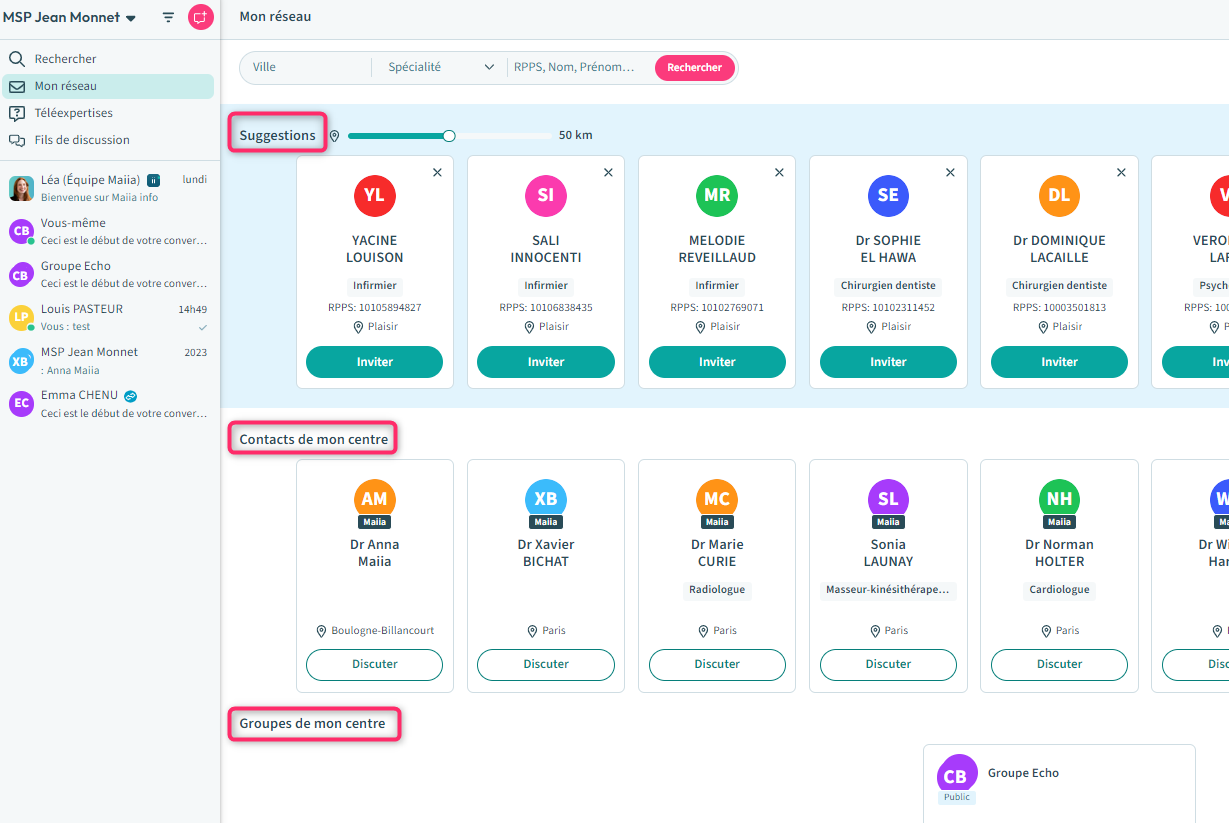The width and height of the screenshot is (1229, 823).
Task: Go to Téléexpertises section
Action: tap(73, 113)
